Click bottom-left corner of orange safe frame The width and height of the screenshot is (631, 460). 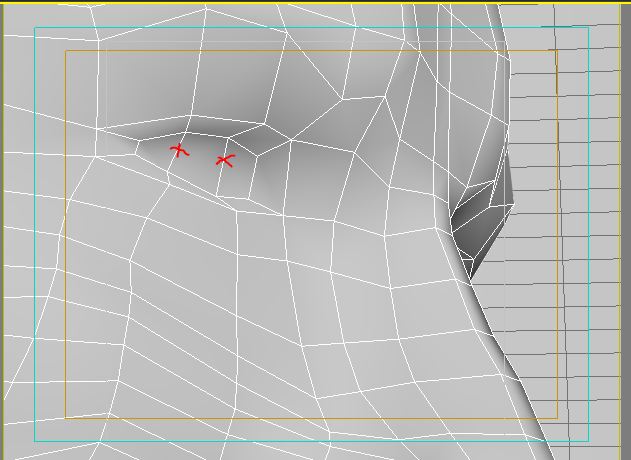66,417
